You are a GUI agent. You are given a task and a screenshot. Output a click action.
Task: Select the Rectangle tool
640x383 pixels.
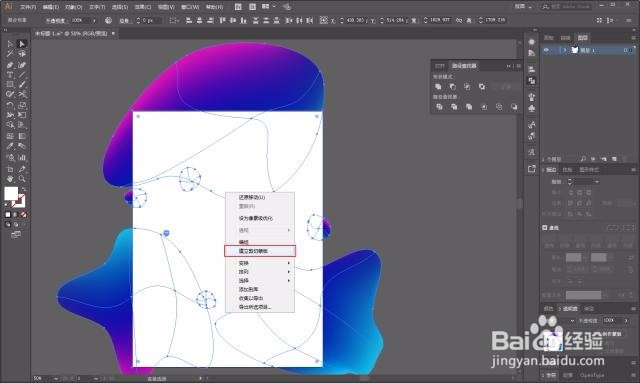pos(10,85)
